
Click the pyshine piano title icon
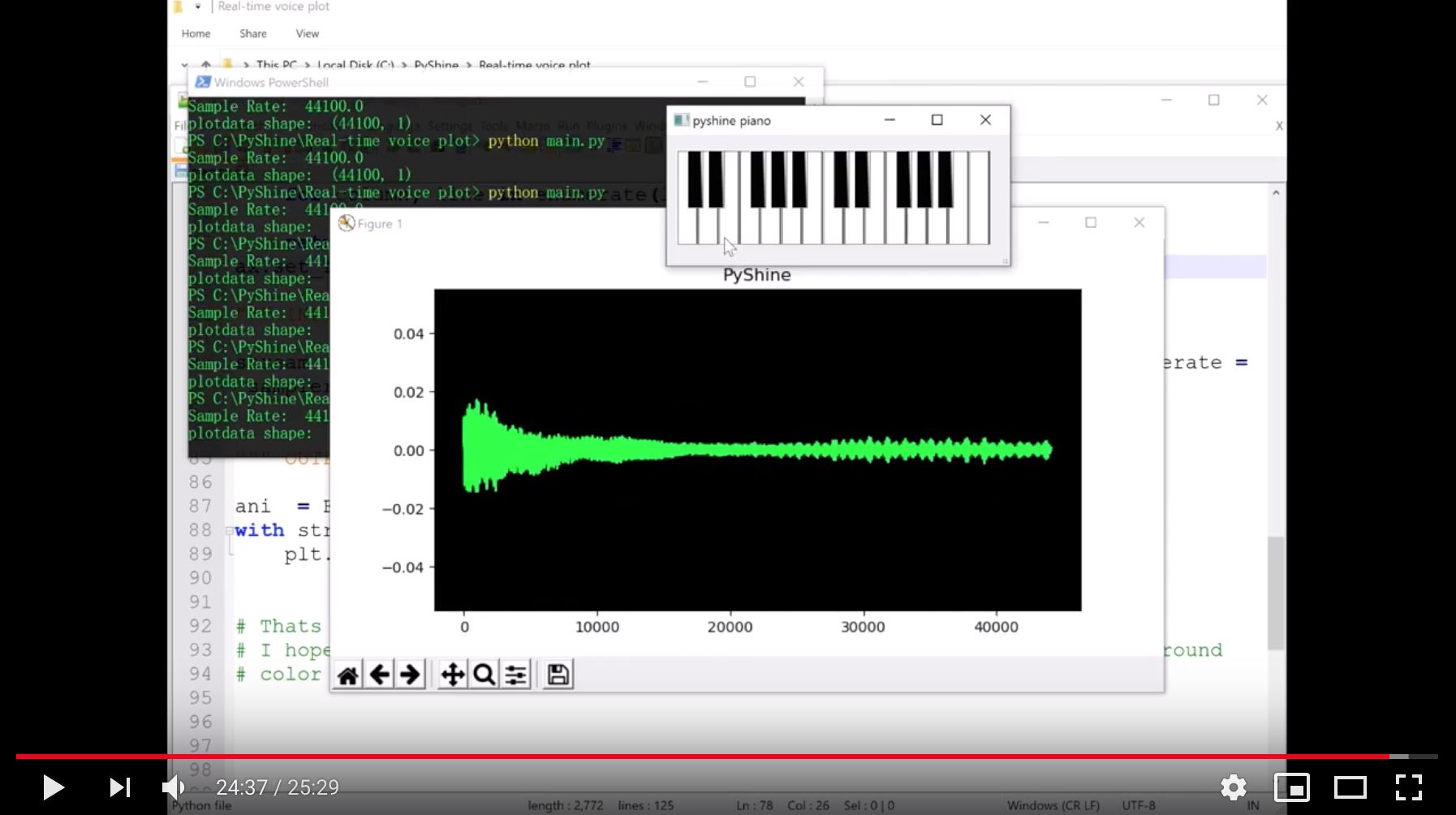pyautogui.click(x=682, y=120)
